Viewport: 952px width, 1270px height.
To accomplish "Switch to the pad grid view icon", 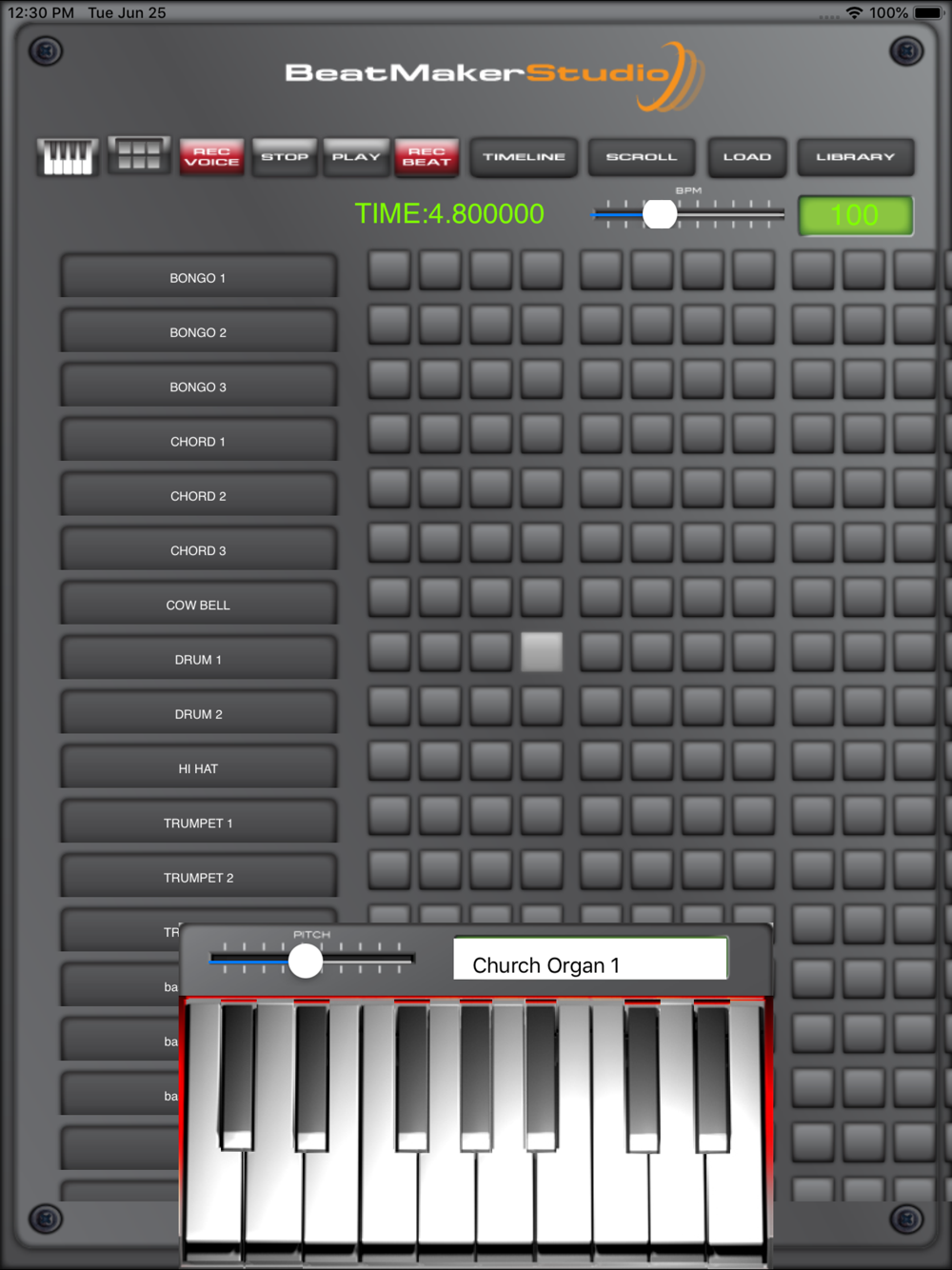I will pyautogui.click(x=139, y=155).
